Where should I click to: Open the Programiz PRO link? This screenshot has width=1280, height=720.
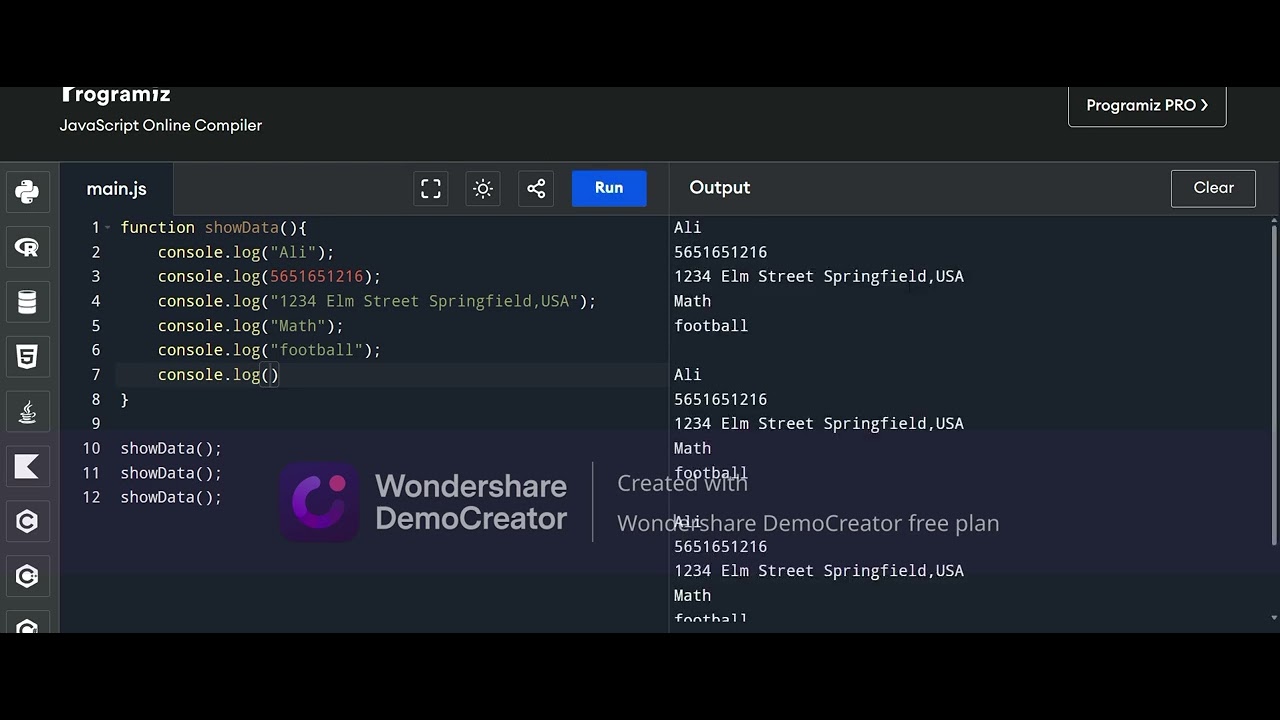point(1147,105)
